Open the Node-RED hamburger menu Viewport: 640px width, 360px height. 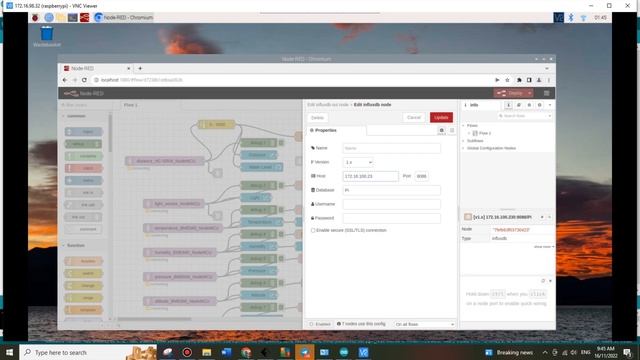(x=547, y=93)
